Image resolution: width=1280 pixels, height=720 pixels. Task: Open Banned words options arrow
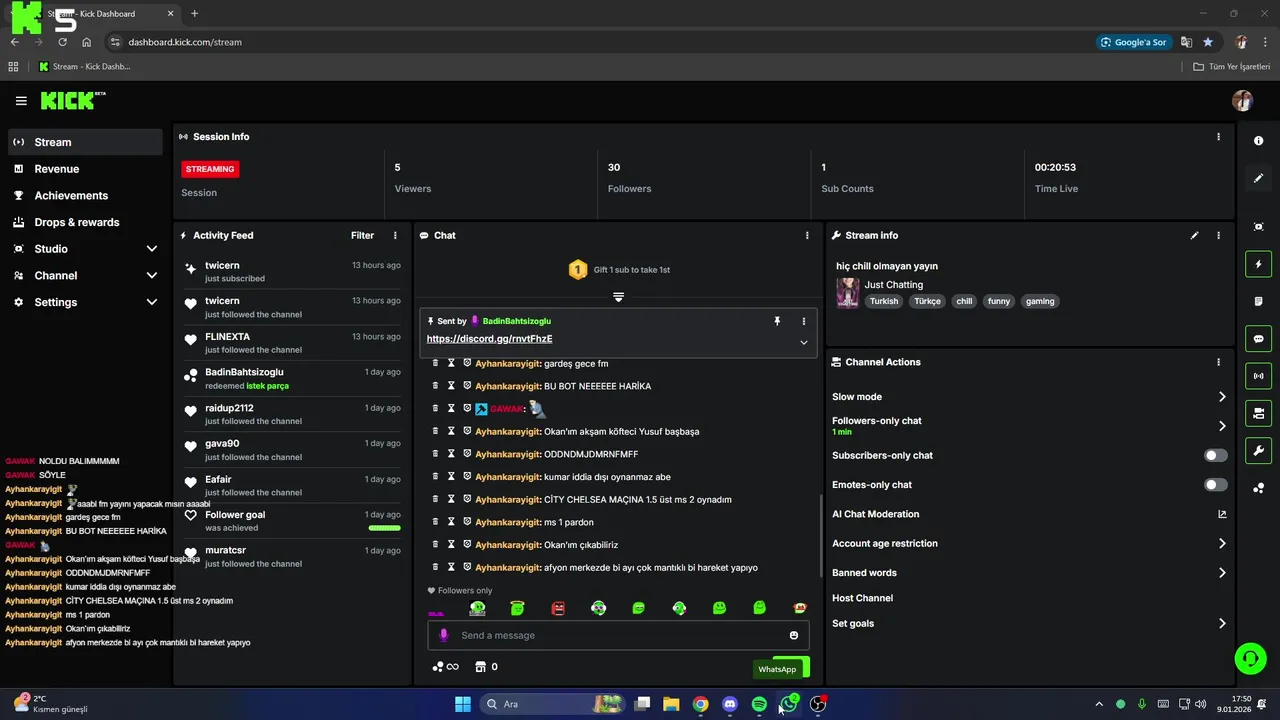(1222, 573)
